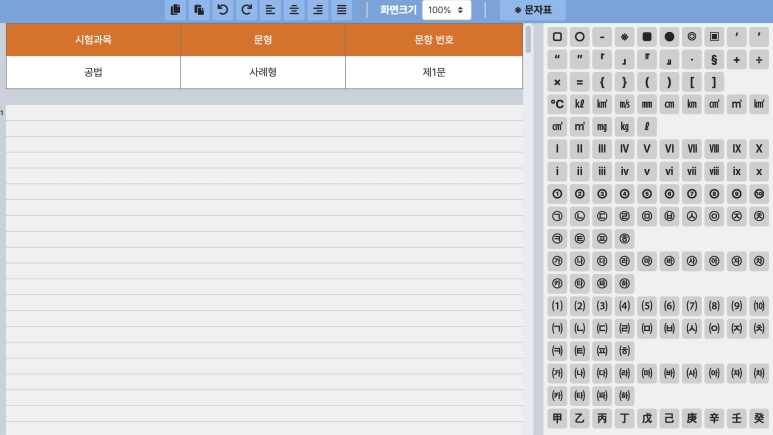The height and width of the screenshot is (435, 773).
Task: Click the 제1문 question number cell
Action: pyautogui.click(x=434, y=72)
